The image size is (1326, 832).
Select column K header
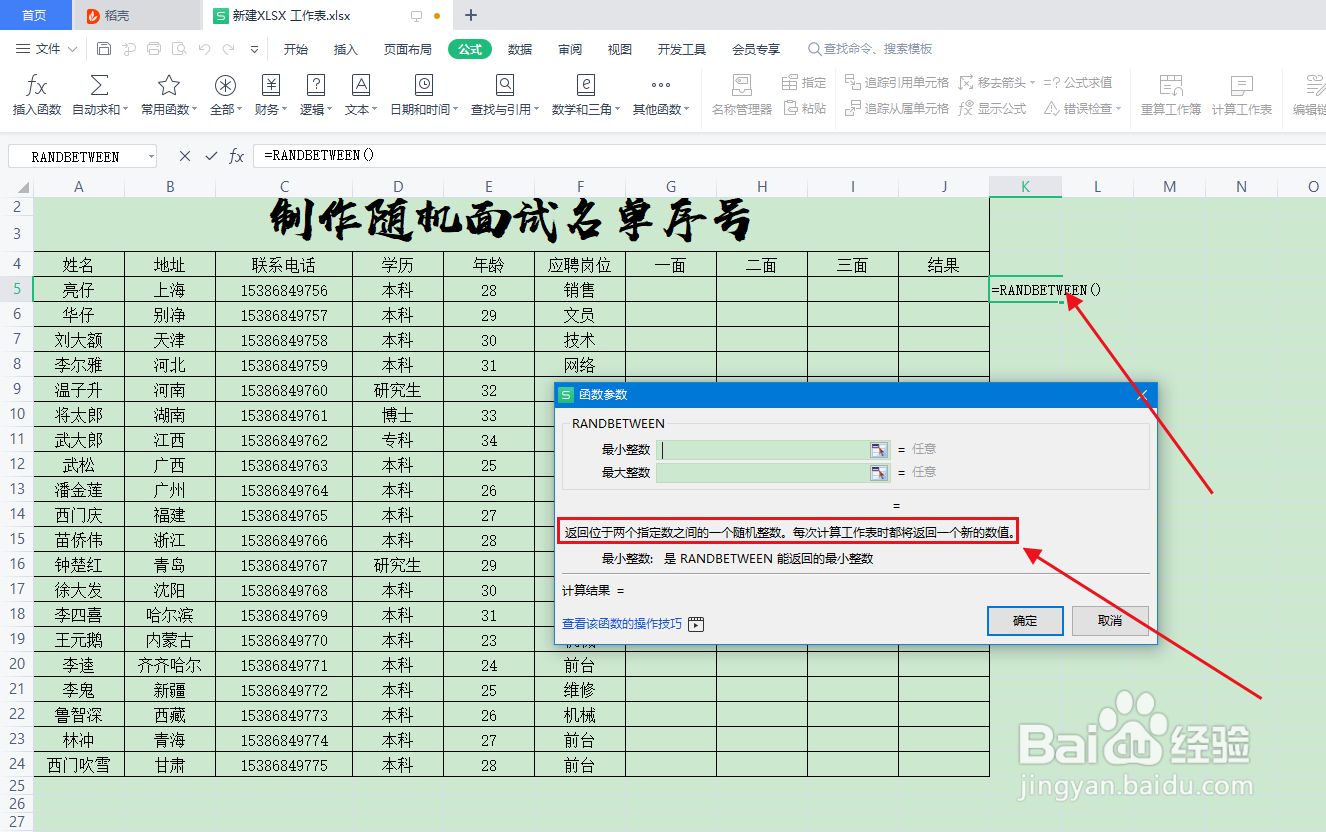1026,186
